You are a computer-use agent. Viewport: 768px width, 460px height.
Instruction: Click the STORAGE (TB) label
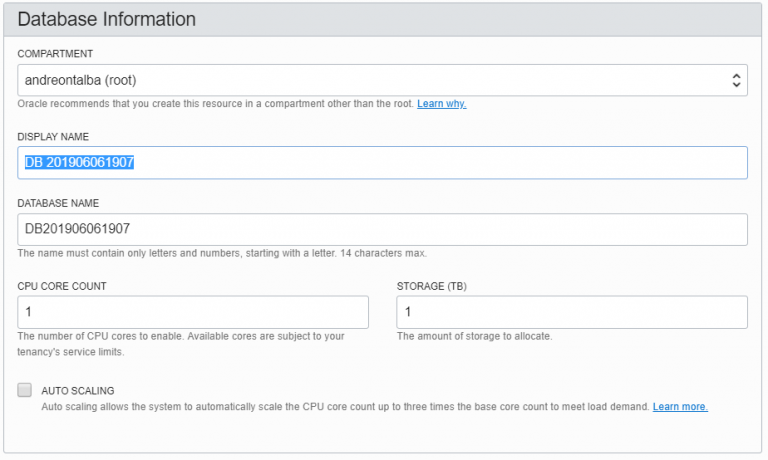(x=431, y=286)
